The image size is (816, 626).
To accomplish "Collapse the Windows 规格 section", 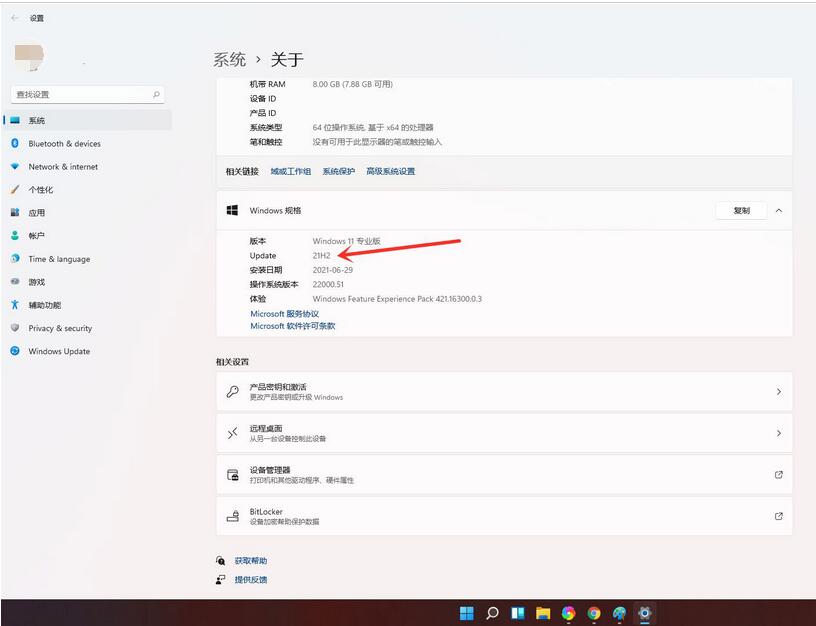I will tap(779, 210).
